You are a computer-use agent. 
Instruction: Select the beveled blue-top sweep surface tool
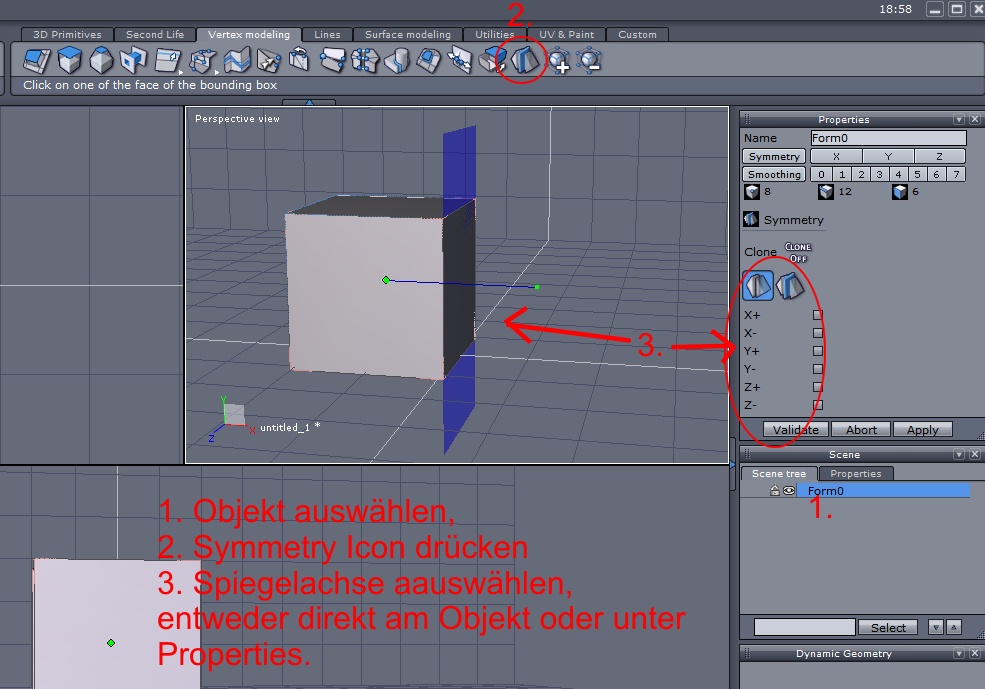point(101,61)
